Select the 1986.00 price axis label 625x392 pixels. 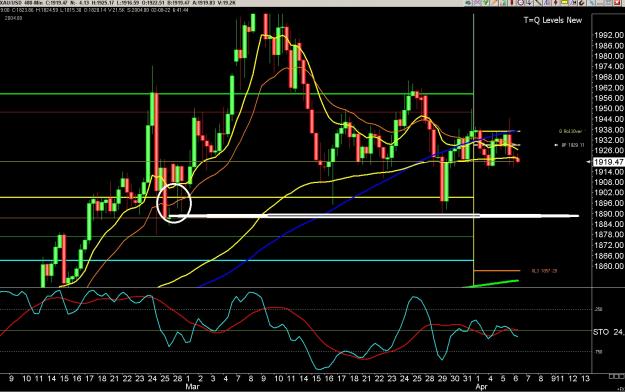tap(609, 46)
